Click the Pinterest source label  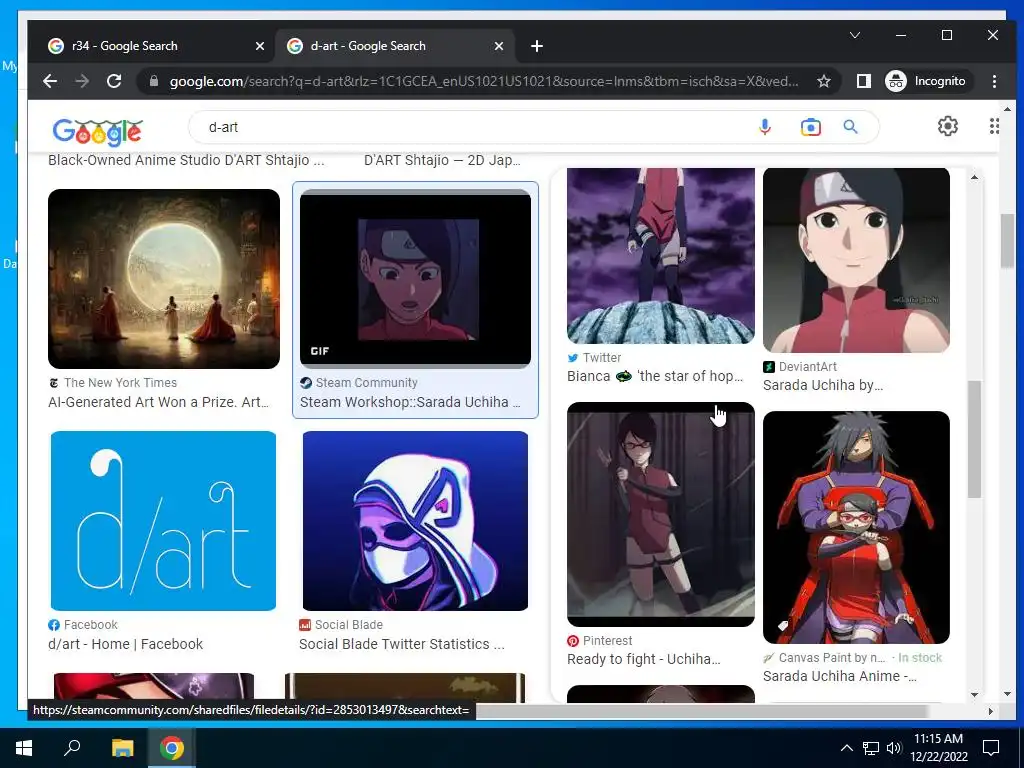[x=607, y=641]
